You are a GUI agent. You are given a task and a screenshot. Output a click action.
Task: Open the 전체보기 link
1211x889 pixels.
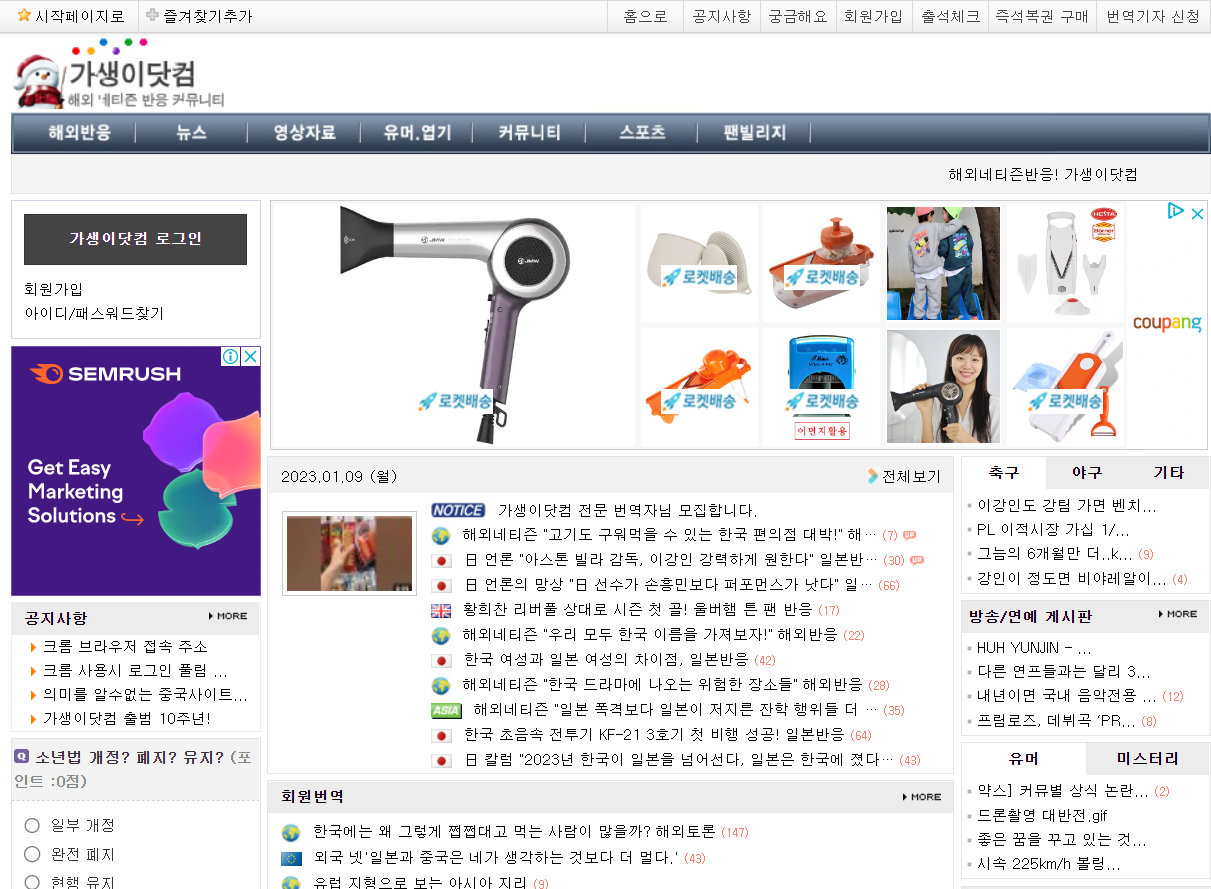tap(904, 476)
